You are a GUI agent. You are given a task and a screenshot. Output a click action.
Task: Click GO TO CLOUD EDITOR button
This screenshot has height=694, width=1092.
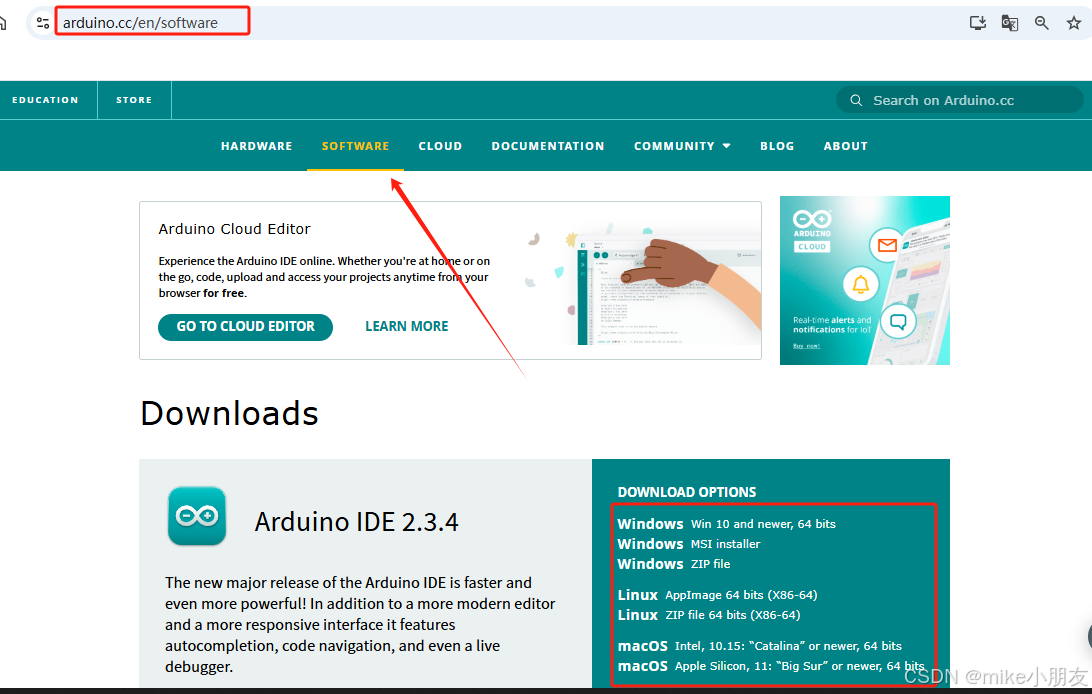pos(245,326)
